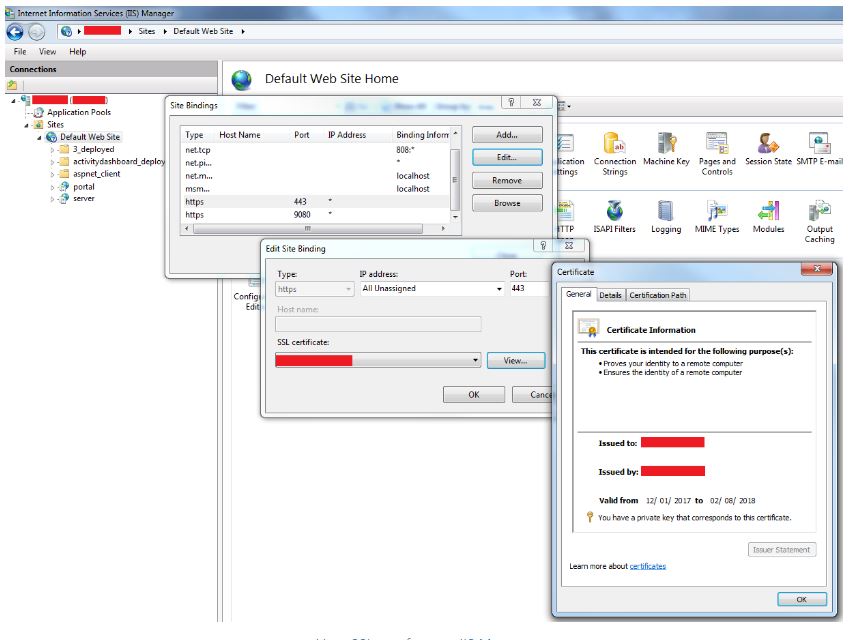
Task: Expand the 3_deployed folder node
Action: (53, 149)
